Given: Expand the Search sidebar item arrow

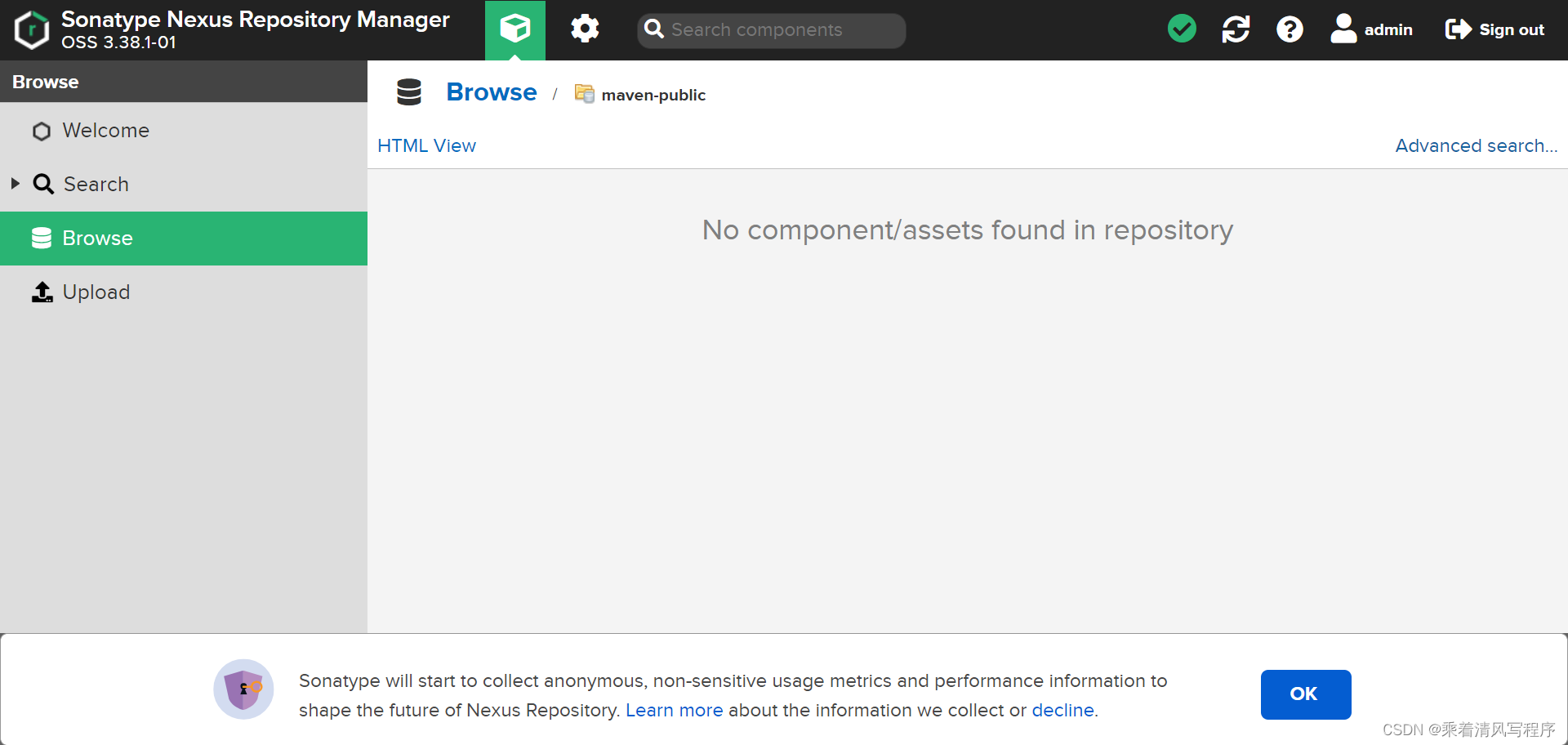Looking at the screenshot, I should (x=16, y=184).
